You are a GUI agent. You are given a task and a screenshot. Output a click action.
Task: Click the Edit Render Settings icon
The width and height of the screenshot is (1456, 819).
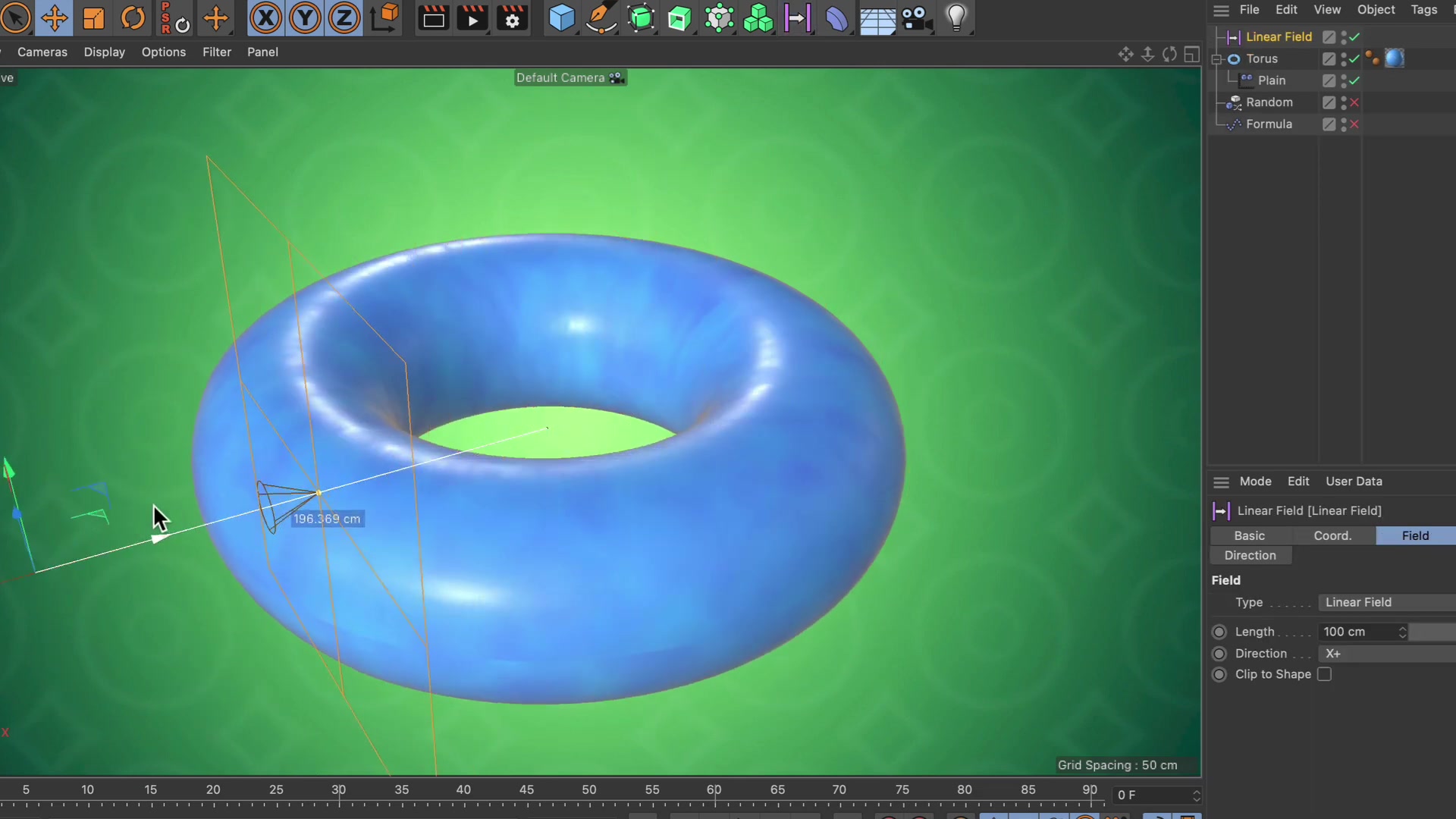[x=512, y=17]
